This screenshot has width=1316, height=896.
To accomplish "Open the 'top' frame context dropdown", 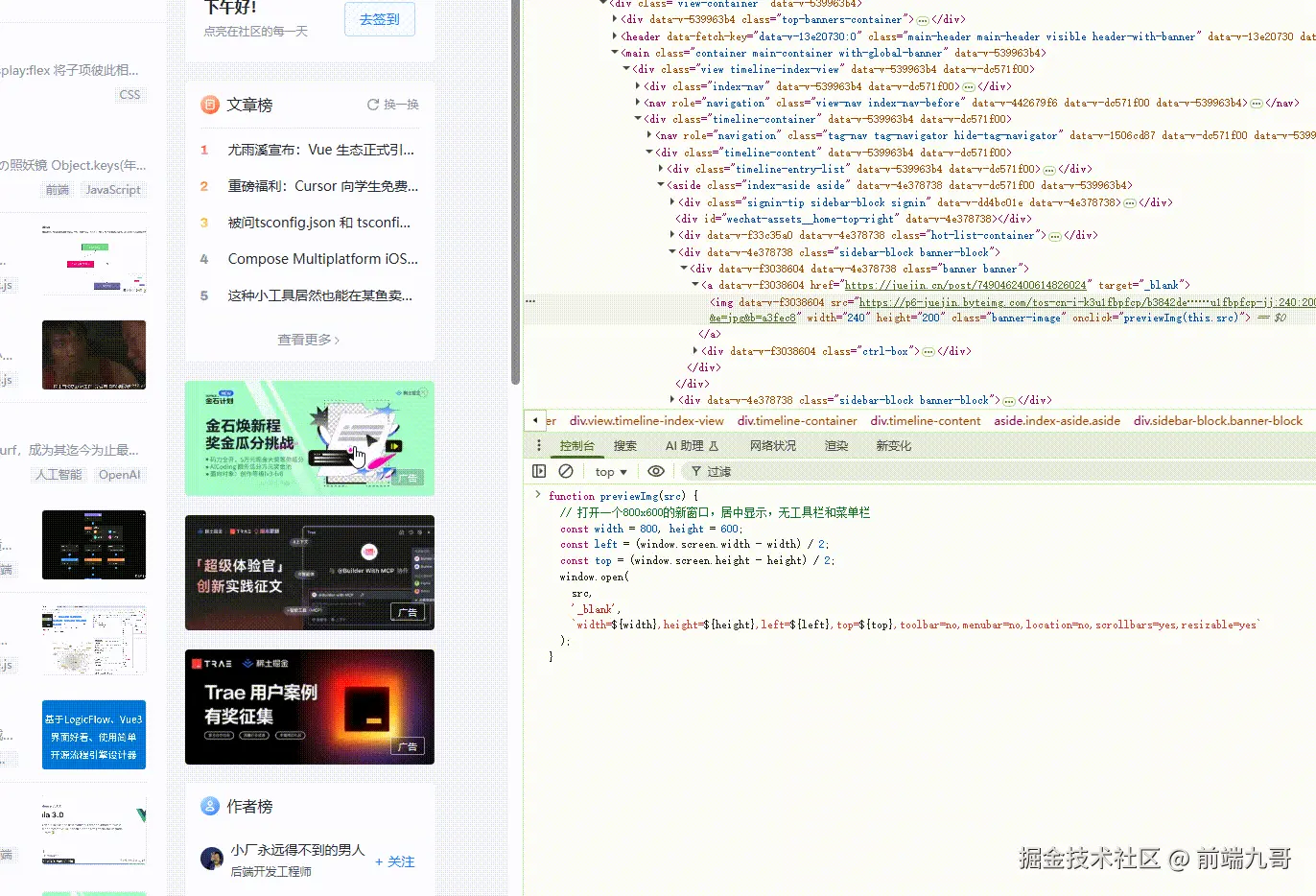I will [x=610, y=471].
